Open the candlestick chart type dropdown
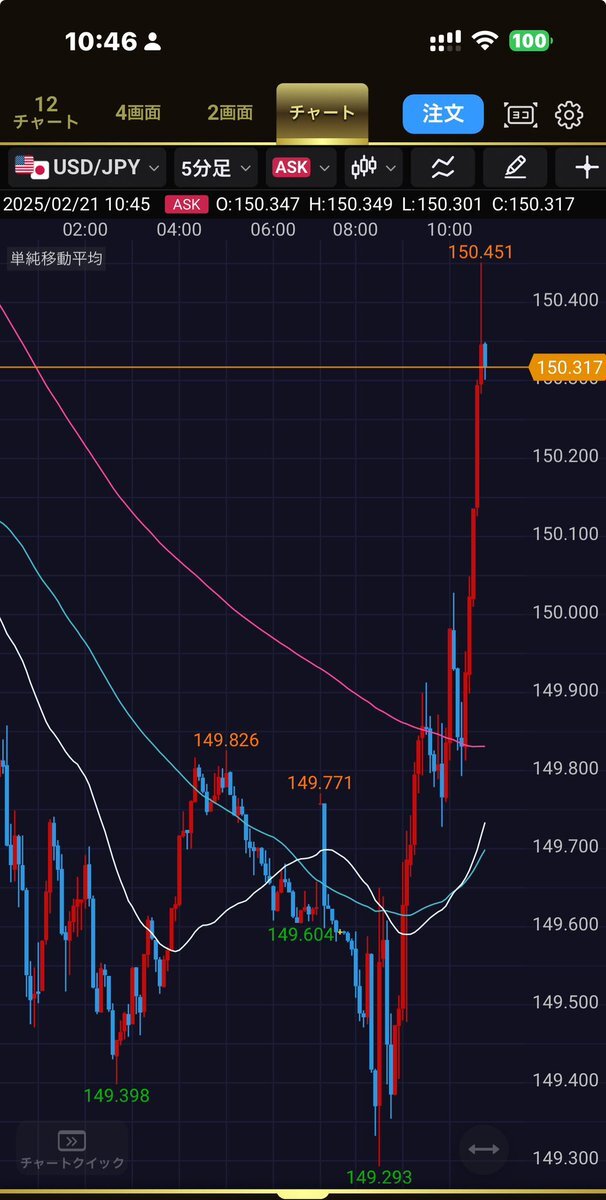Image resolution: width=606 pixels, height=1200 pixels. [x=373, y=167]
